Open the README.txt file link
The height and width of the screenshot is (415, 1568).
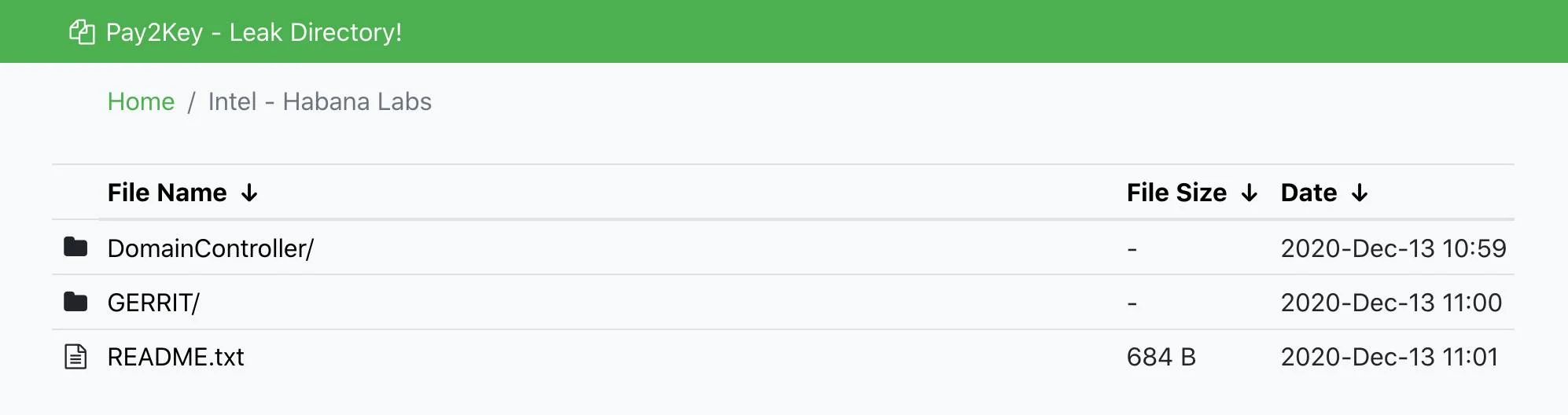point(175,357)
